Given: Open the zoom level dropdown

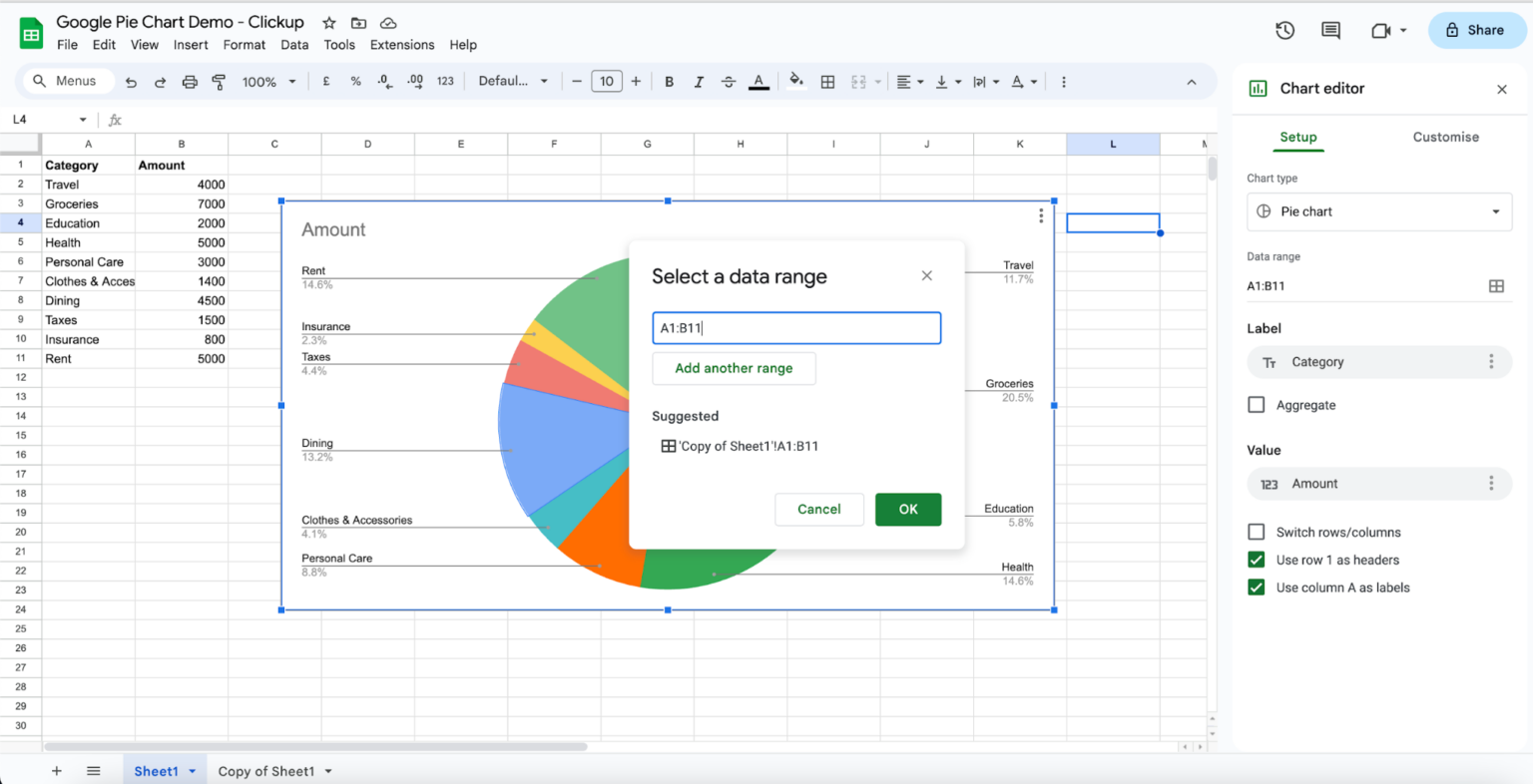Looking at the screenshot, I should pos(267,81).
